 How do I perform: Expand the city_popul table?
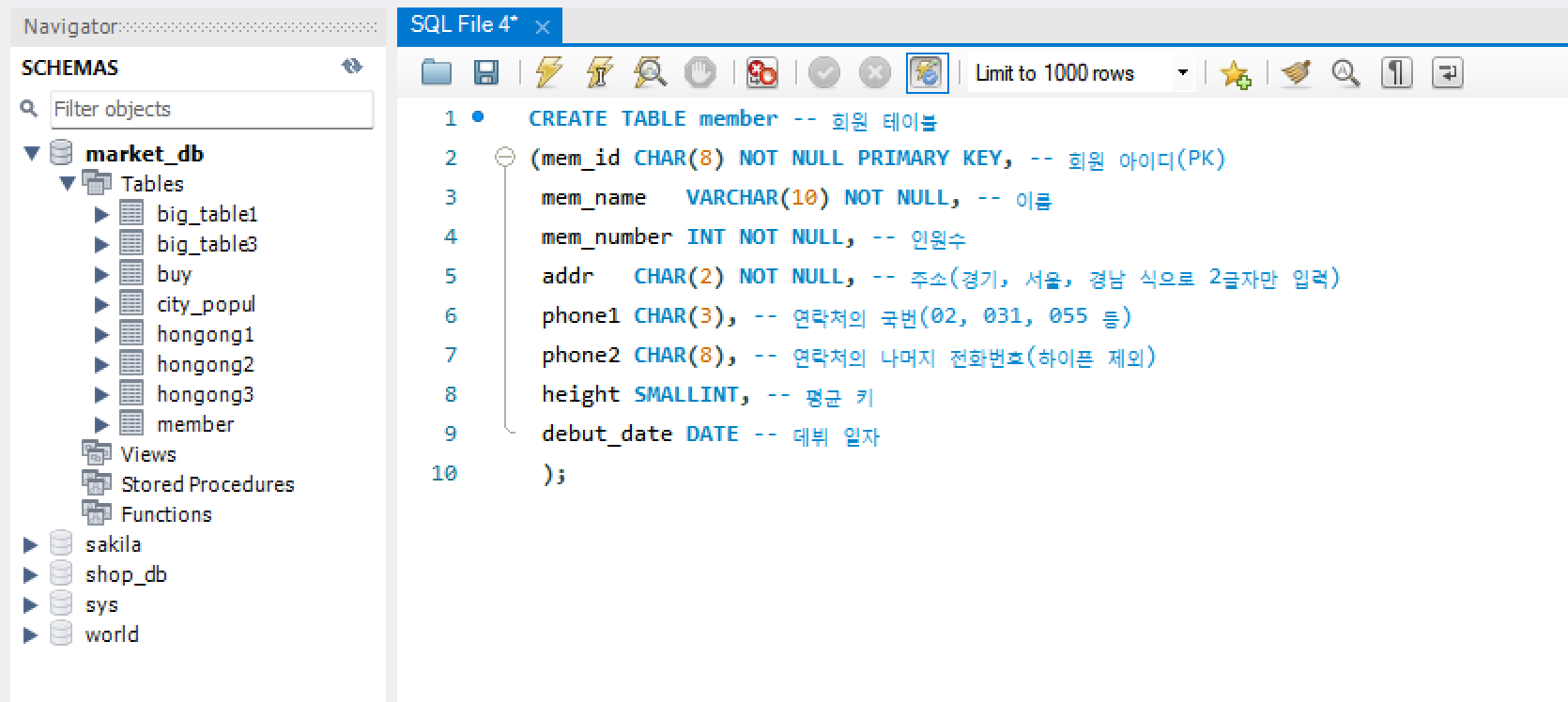102,304
